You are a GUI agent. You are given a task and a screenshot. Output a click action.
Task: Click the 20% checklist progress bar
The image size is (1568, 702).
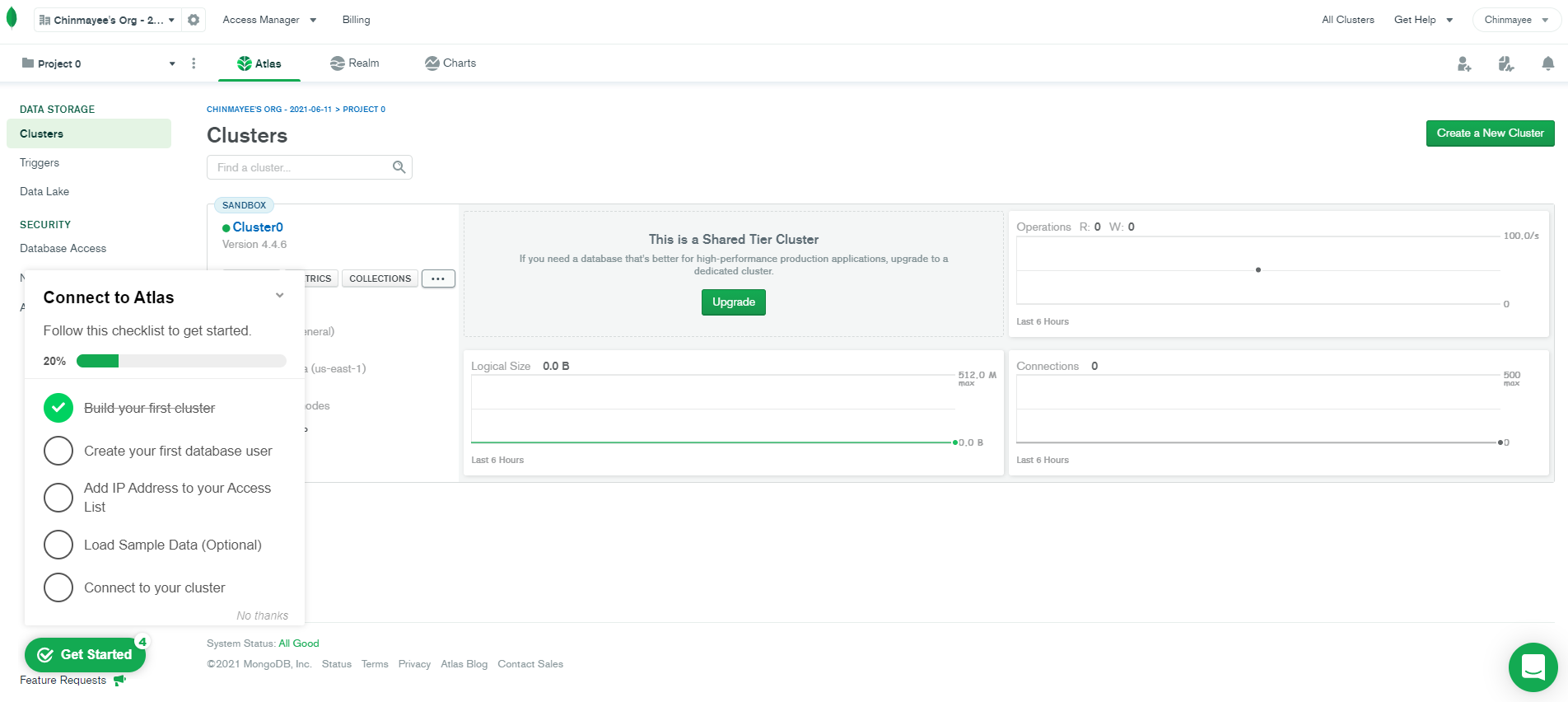point(181,361)
